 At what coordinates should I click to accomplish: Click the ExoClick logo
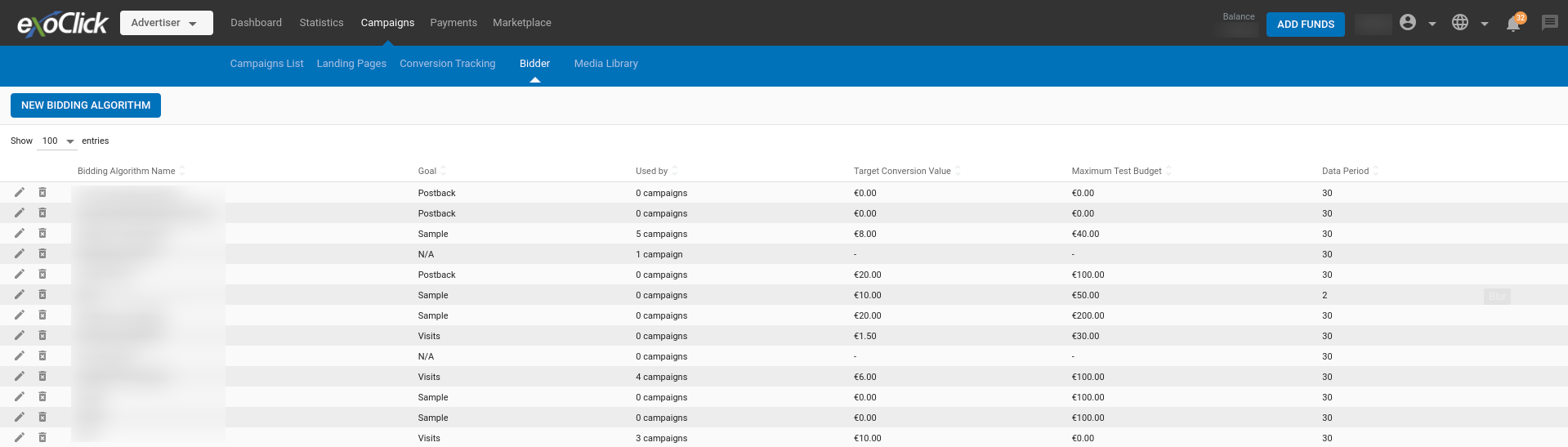click(62, 24)
